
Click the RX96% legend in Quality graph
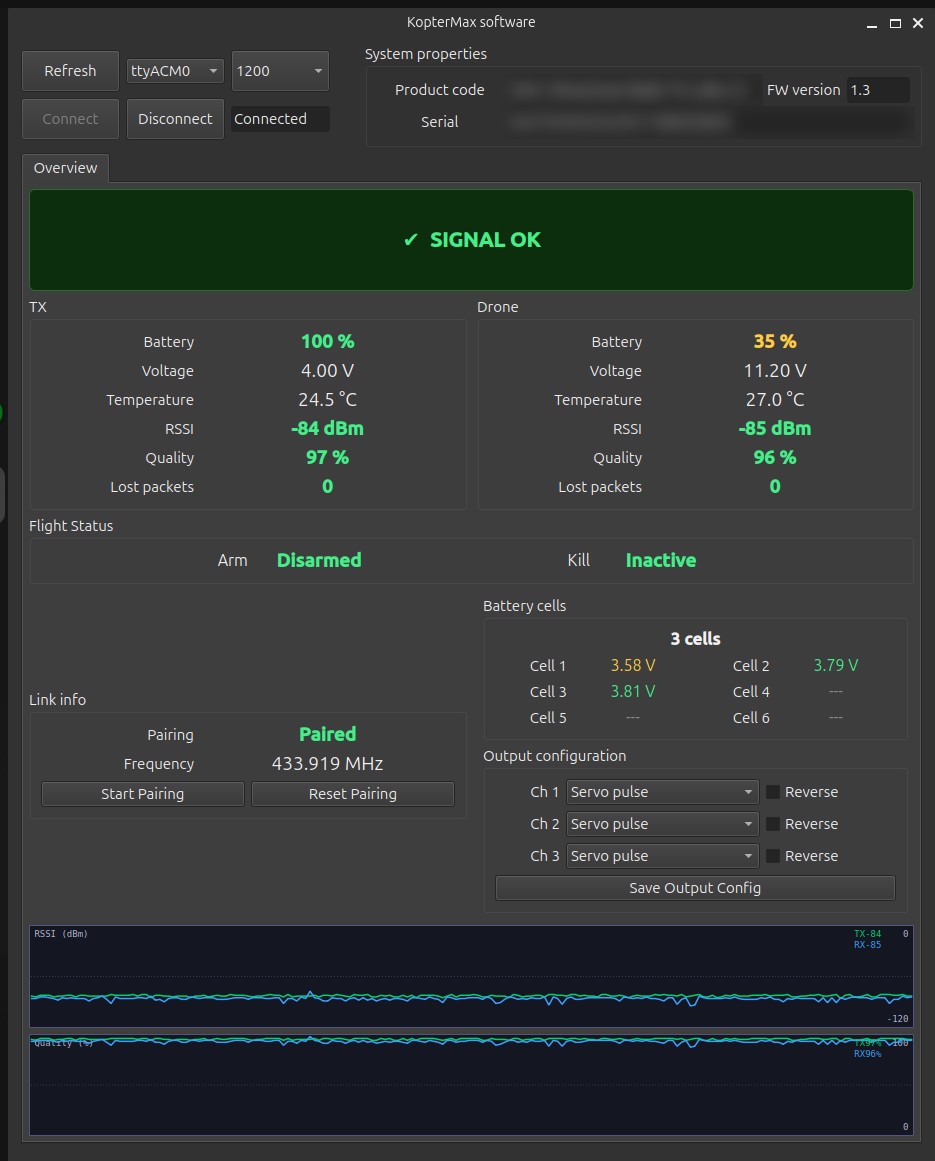[x=868, y=1054]
